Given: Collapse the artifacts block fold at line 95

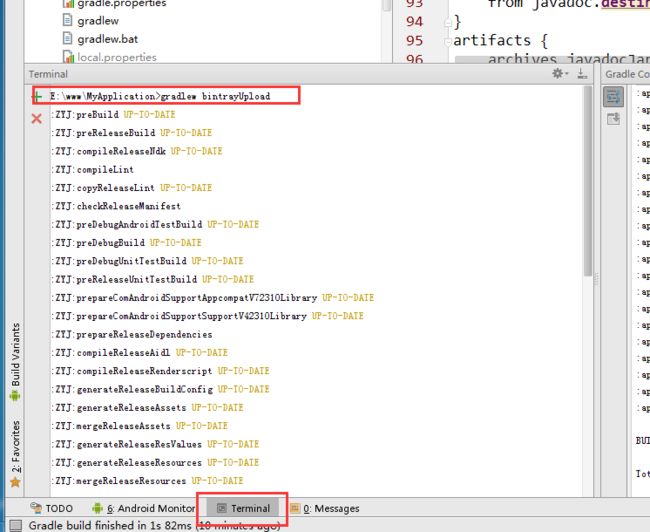Looking at the screenshot, I should click(x=448, y=41).
